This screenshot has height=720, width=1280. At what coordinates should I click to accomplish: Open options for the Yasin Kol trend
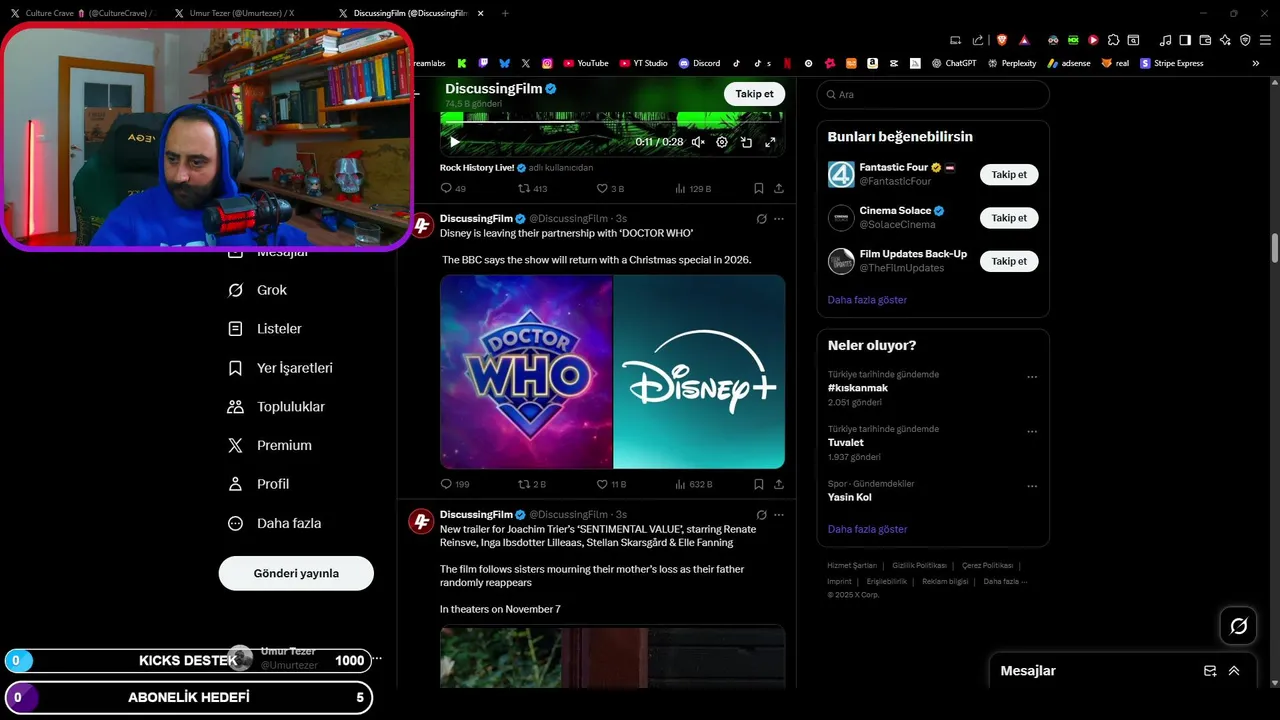tap(1032, 487)
